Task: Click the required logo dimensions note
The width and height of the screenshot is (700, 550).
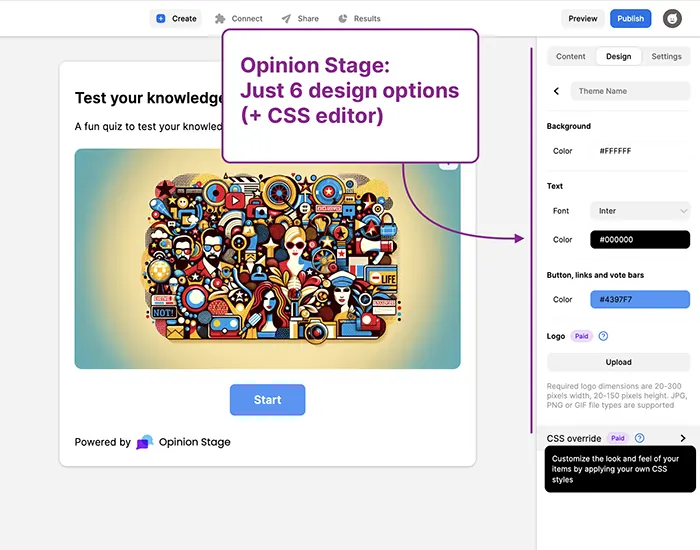Action: pos(617,396)
